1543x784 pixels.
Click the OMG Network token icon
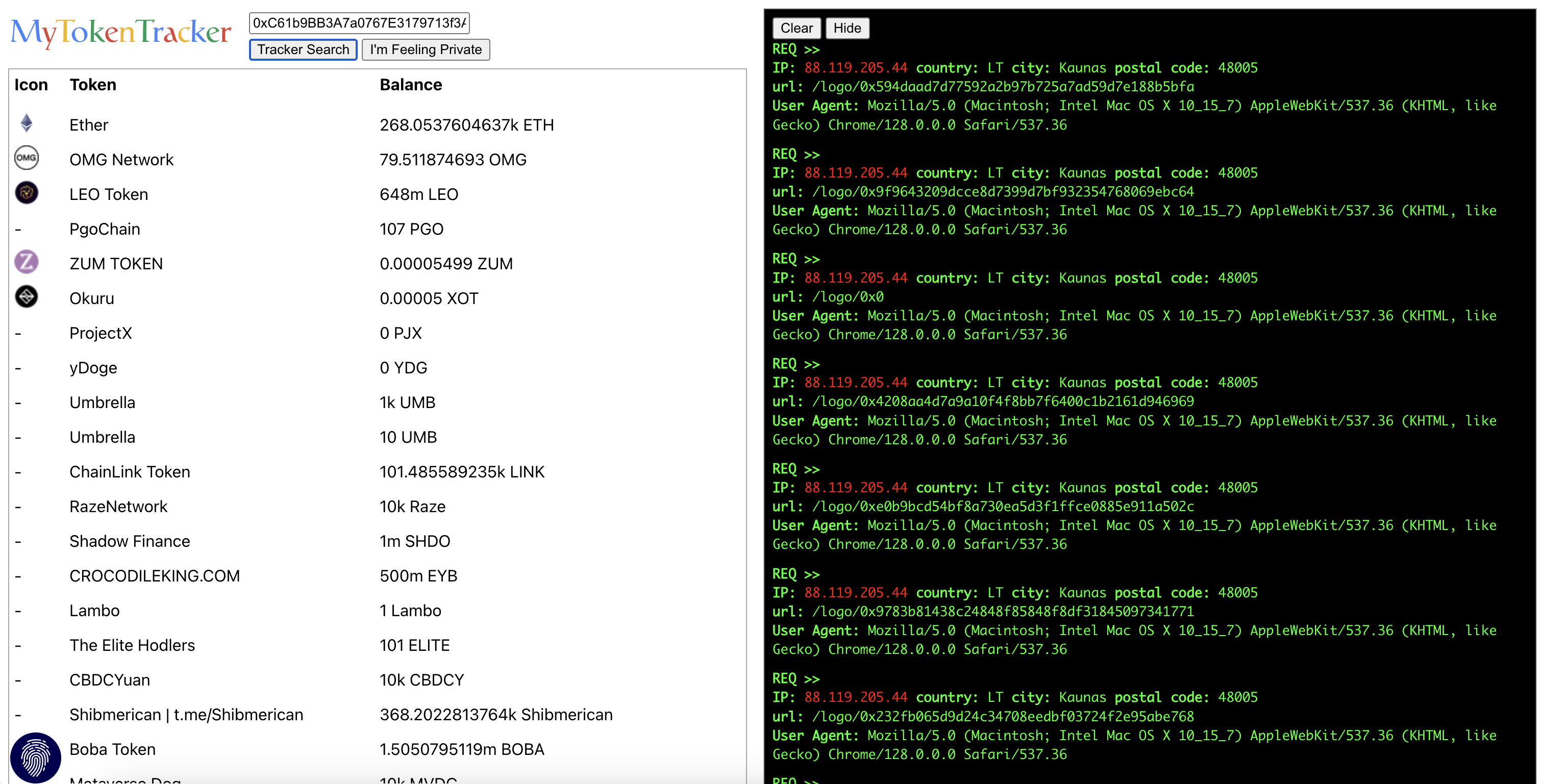(x=27, y=158)
